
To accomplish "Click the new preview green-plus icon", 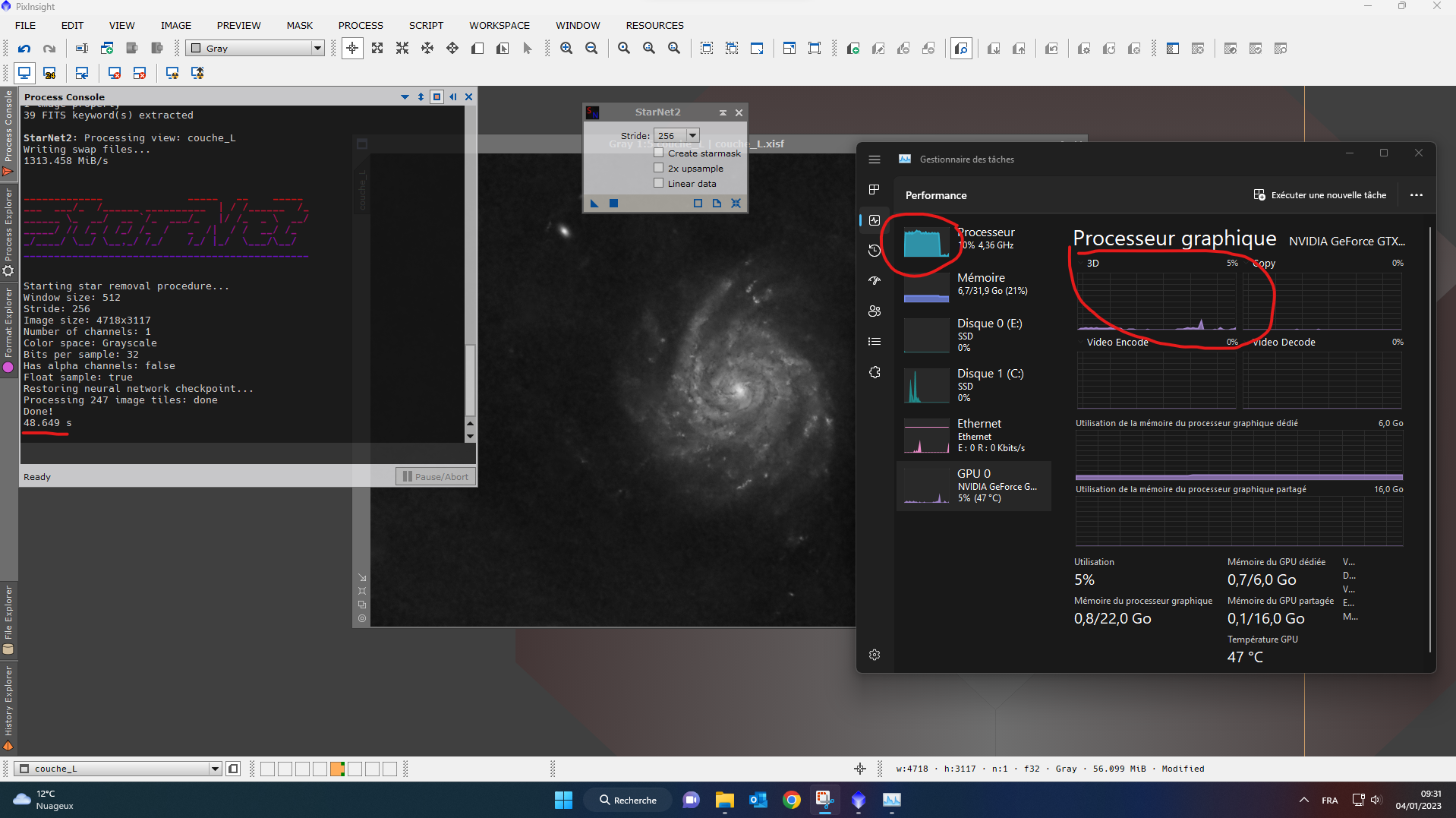I will click(853, 49).
